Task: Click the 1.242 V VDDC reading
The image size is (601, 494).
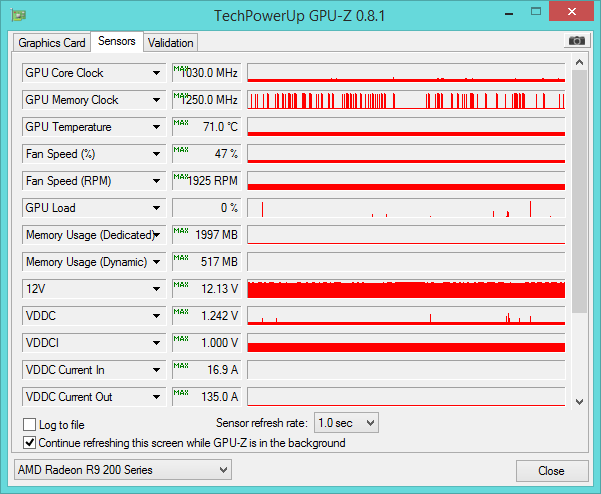Action: tap(207, 316)
